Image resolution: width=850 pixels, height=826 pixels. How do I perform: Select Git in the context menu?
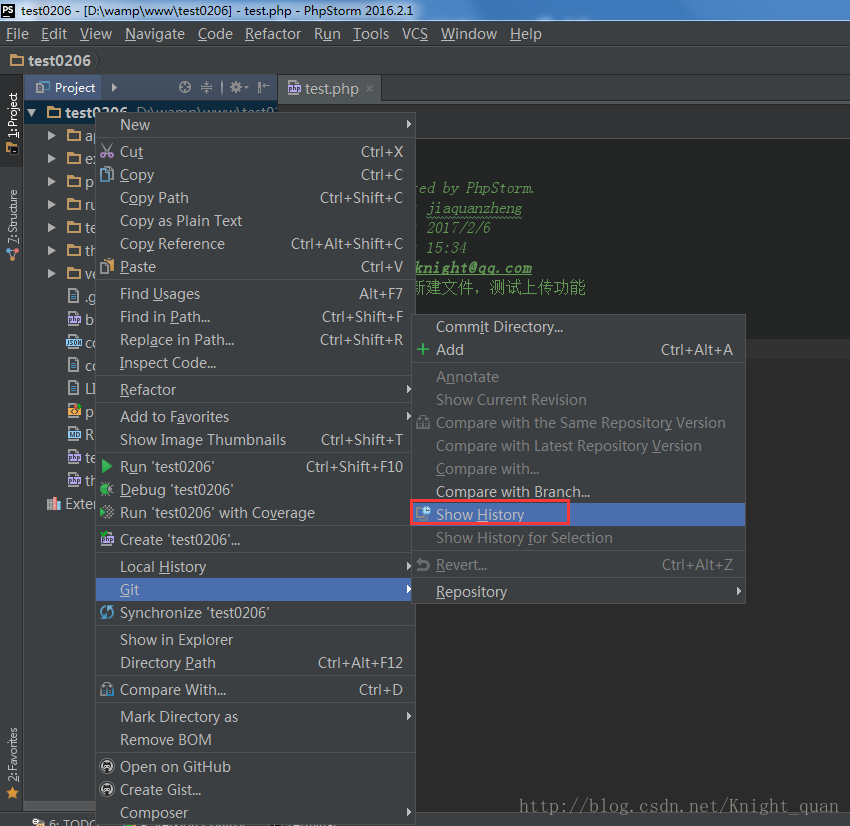tap(255, 589)
